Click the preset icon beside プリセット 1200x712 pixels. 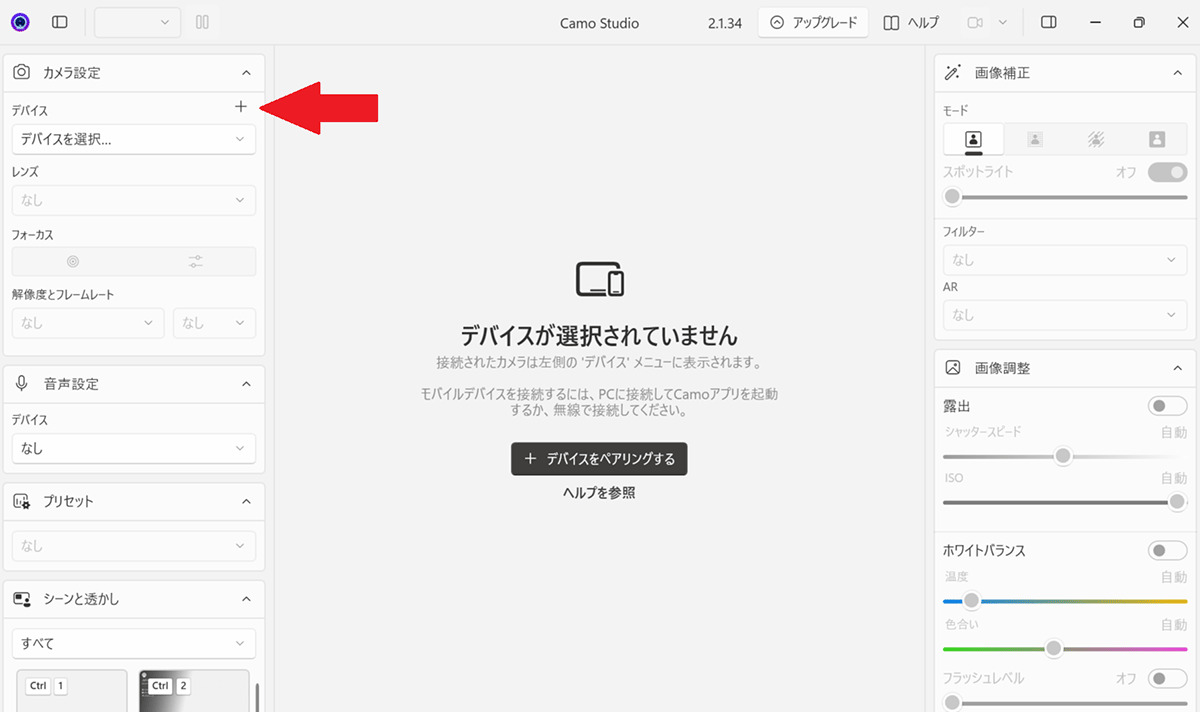pos(21,501)
